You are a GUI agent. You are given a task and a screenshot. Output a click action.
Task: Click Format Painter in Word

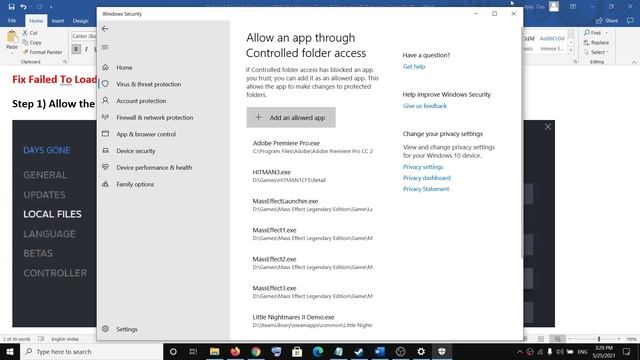tap(42, 52)
